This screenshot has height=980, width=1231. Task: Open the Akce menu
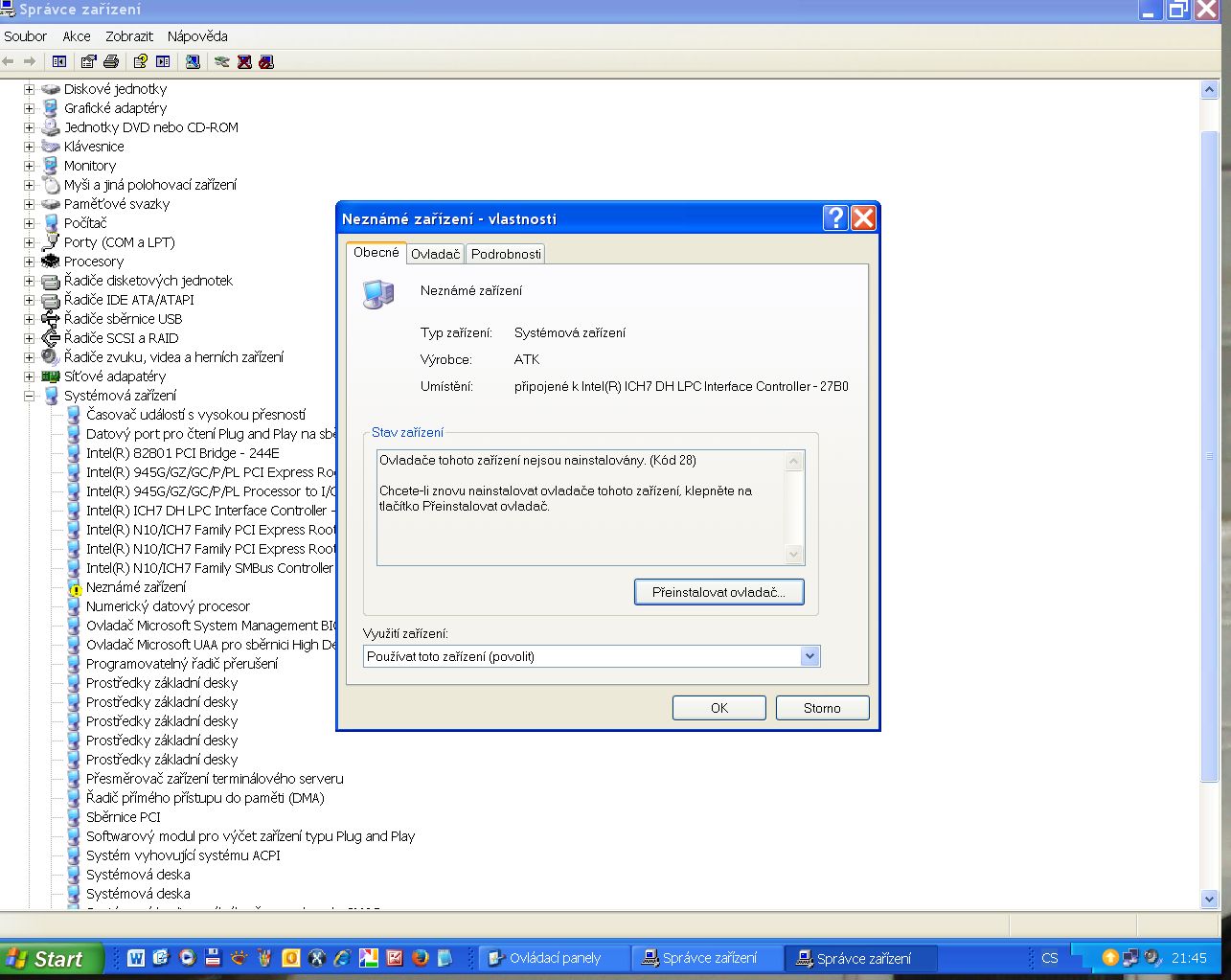pos(77,36)
